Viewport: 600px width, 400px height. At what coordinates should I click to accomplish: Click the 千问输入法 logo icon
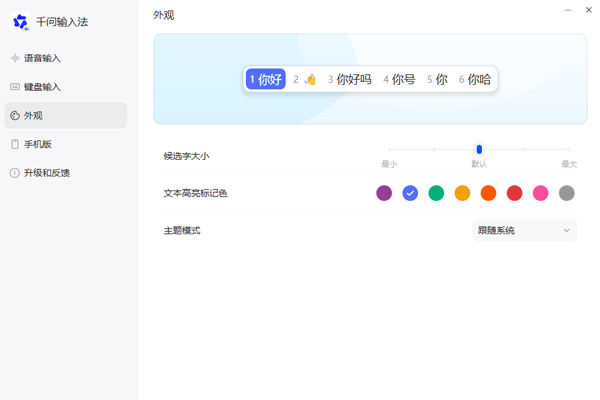20,21
